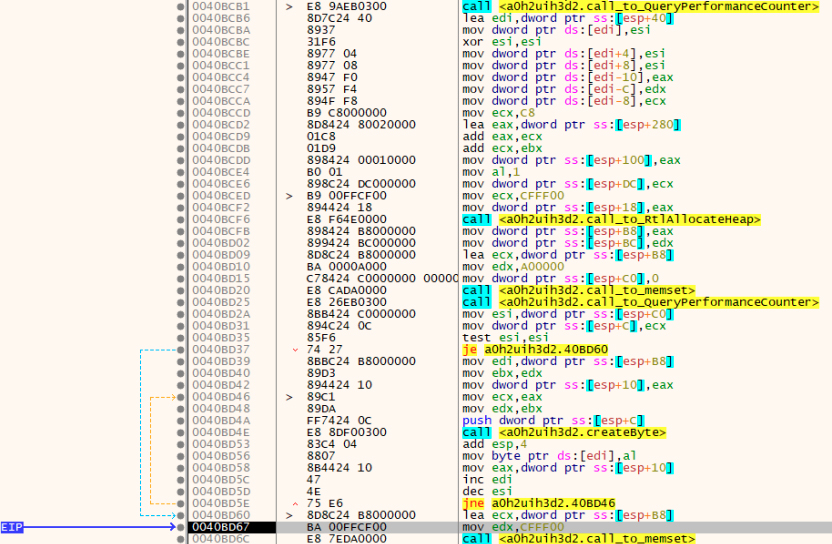This screenshot has height=544, width=832.
Task: Select address 0040BD60 in the address column
Action: [221, 515]
